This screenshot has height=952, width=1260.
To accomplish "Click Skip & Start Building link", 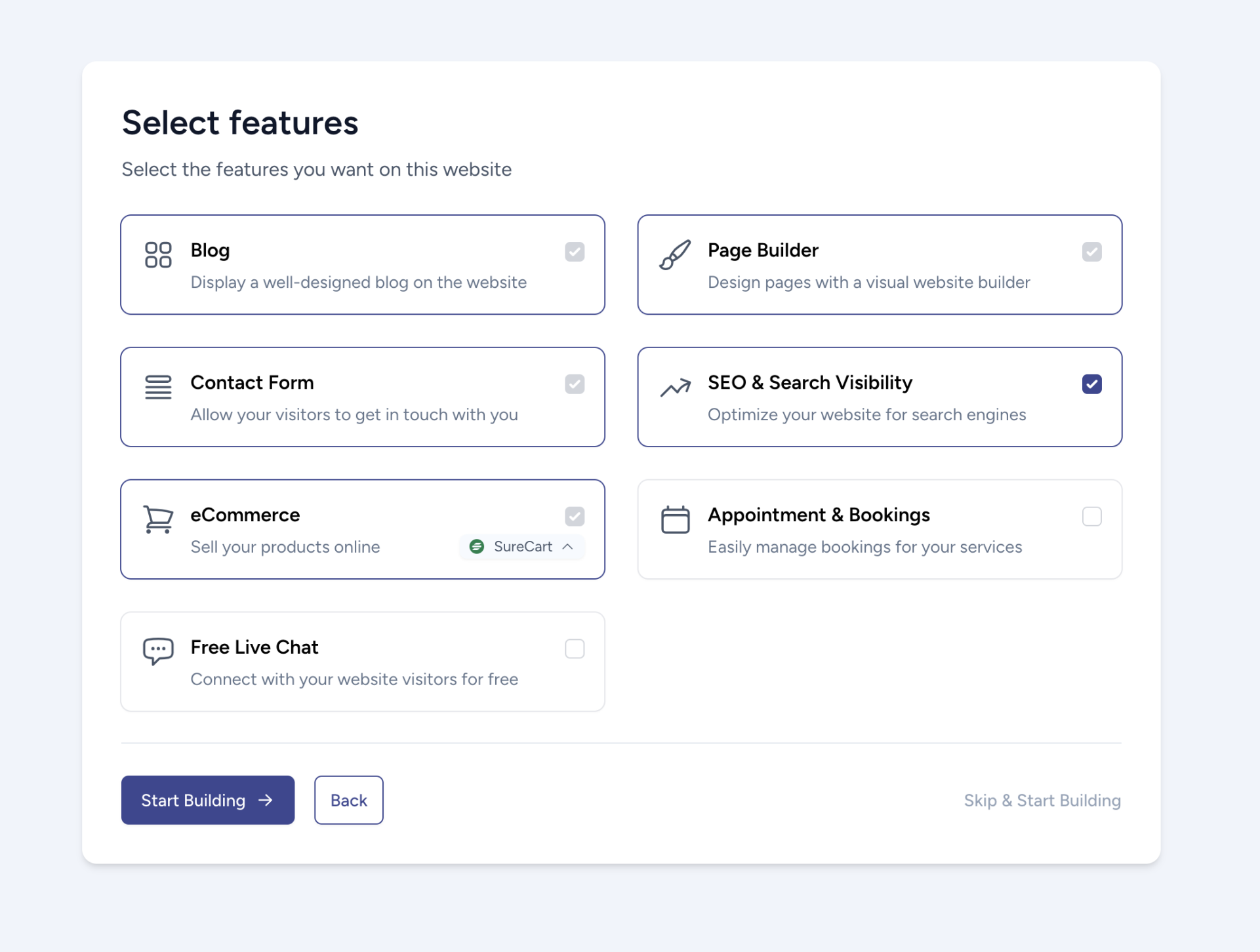I will click(1042, 800).
